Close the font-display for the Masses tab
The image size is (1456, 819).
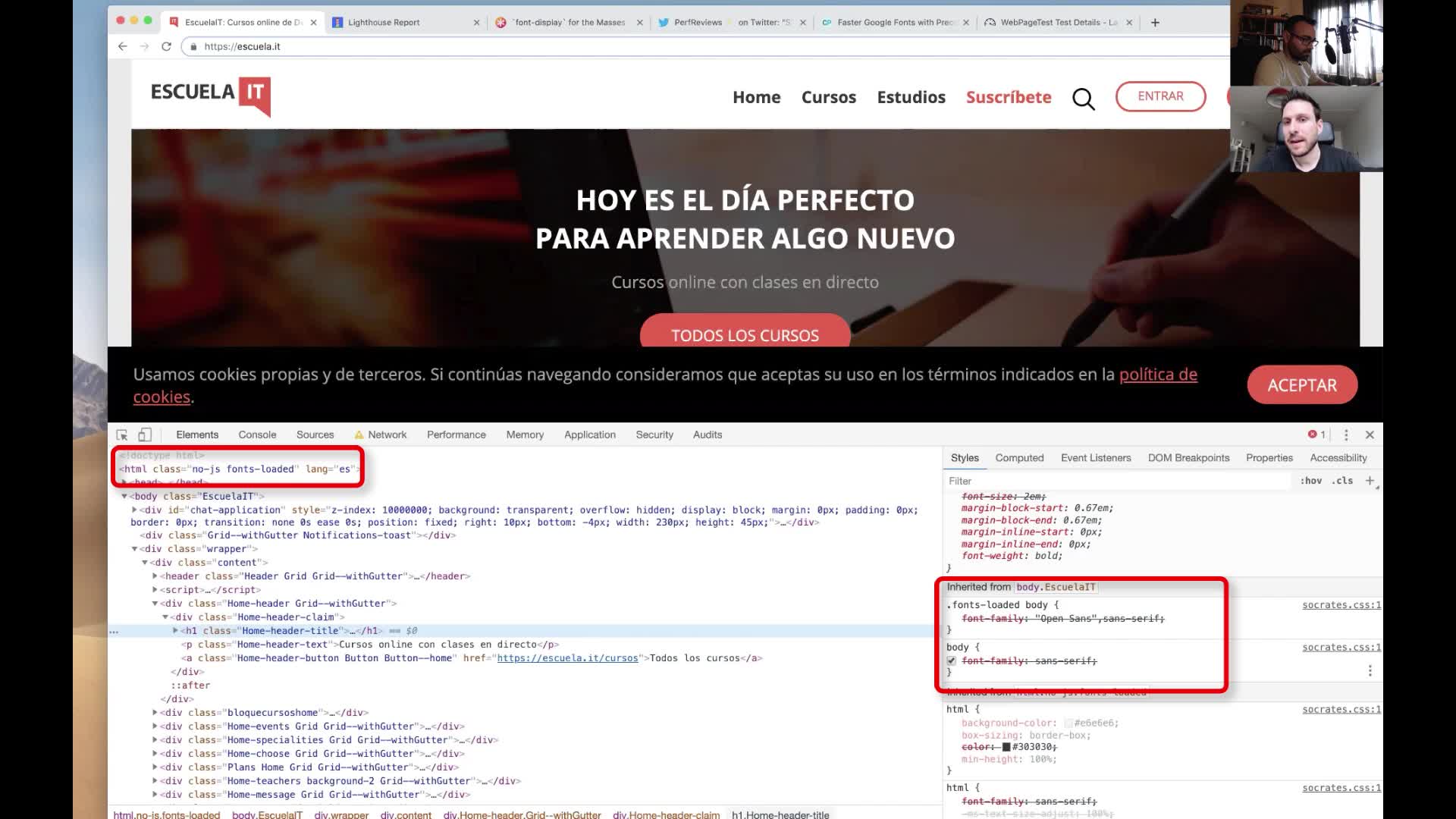[x=639, y=23]
